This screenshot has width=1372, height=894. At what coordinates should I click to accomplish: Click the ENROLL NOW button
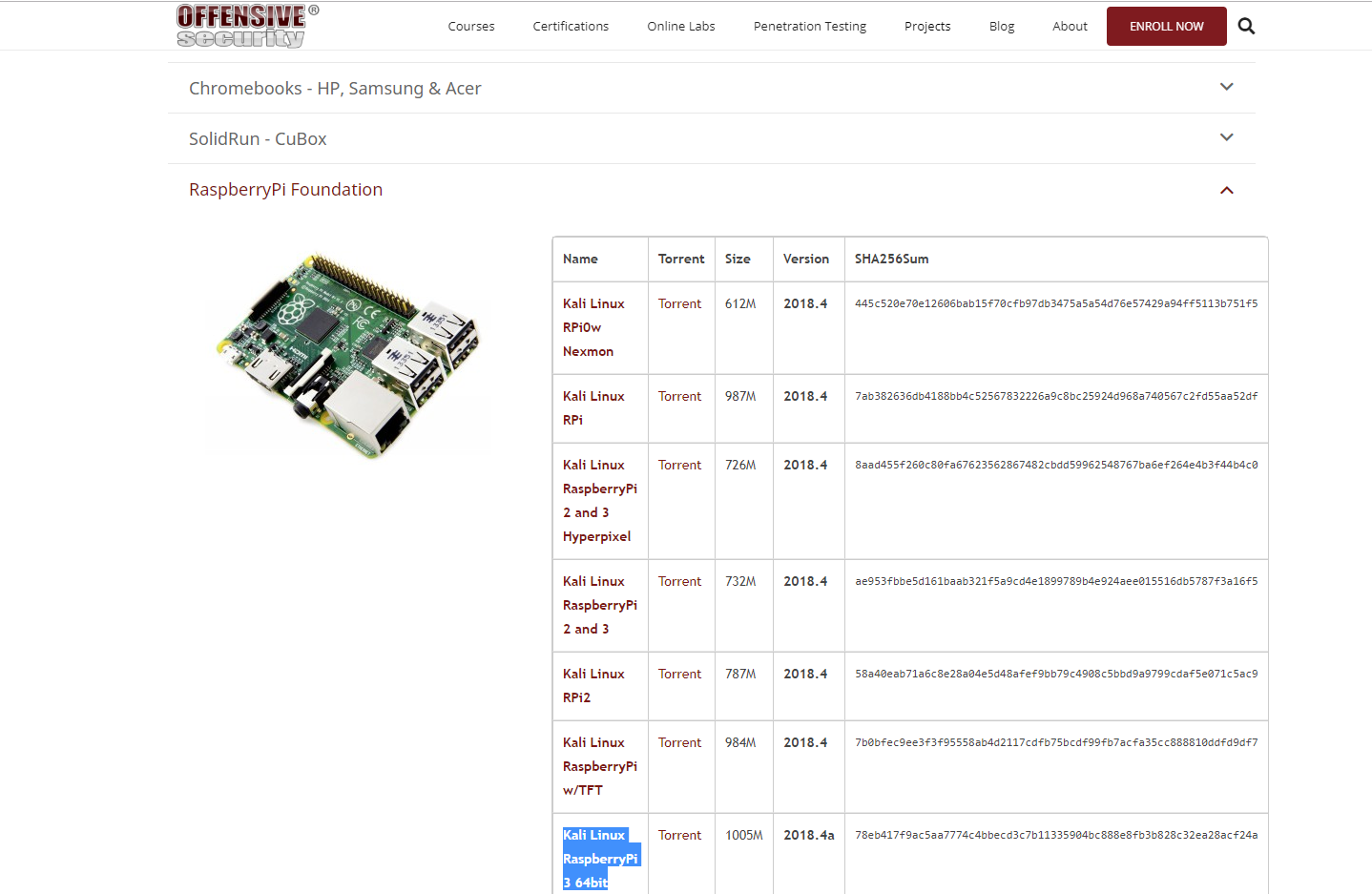[1167, 27]
